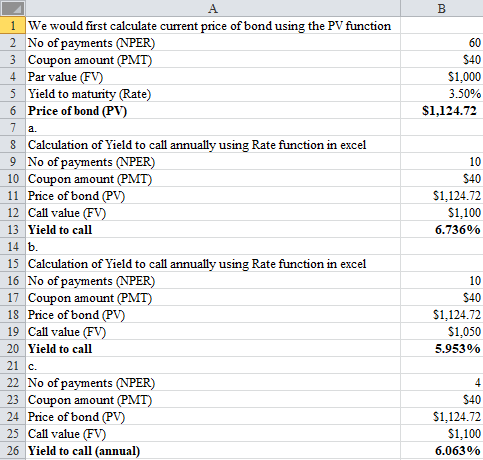Image resolution: width=483 pixels, height=460 pixels.
Task: Click 'Price of bond (PV)' in row 11
Action: [x=213, y=195]
